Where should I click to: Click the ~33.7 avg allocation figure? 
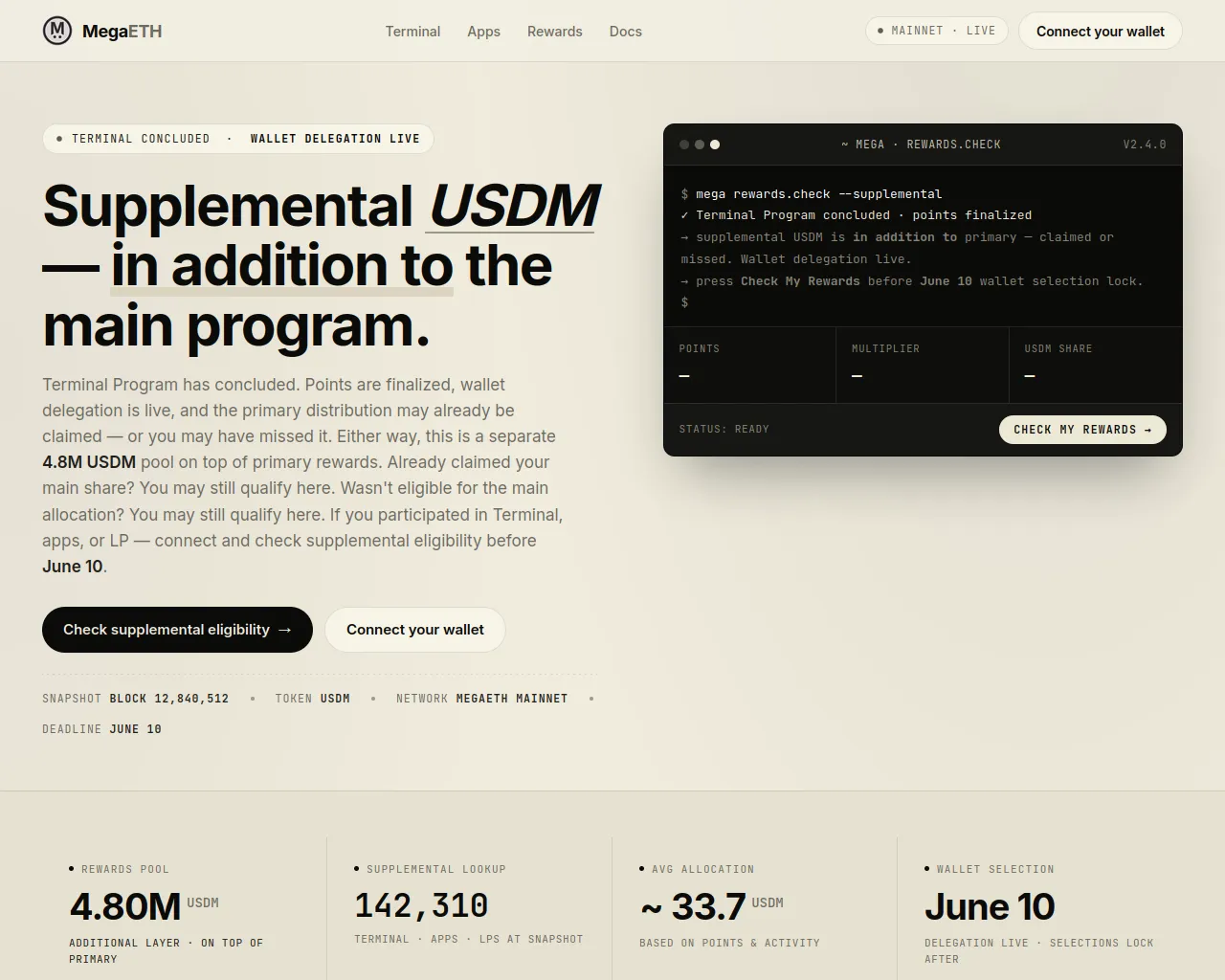point(693,906)
